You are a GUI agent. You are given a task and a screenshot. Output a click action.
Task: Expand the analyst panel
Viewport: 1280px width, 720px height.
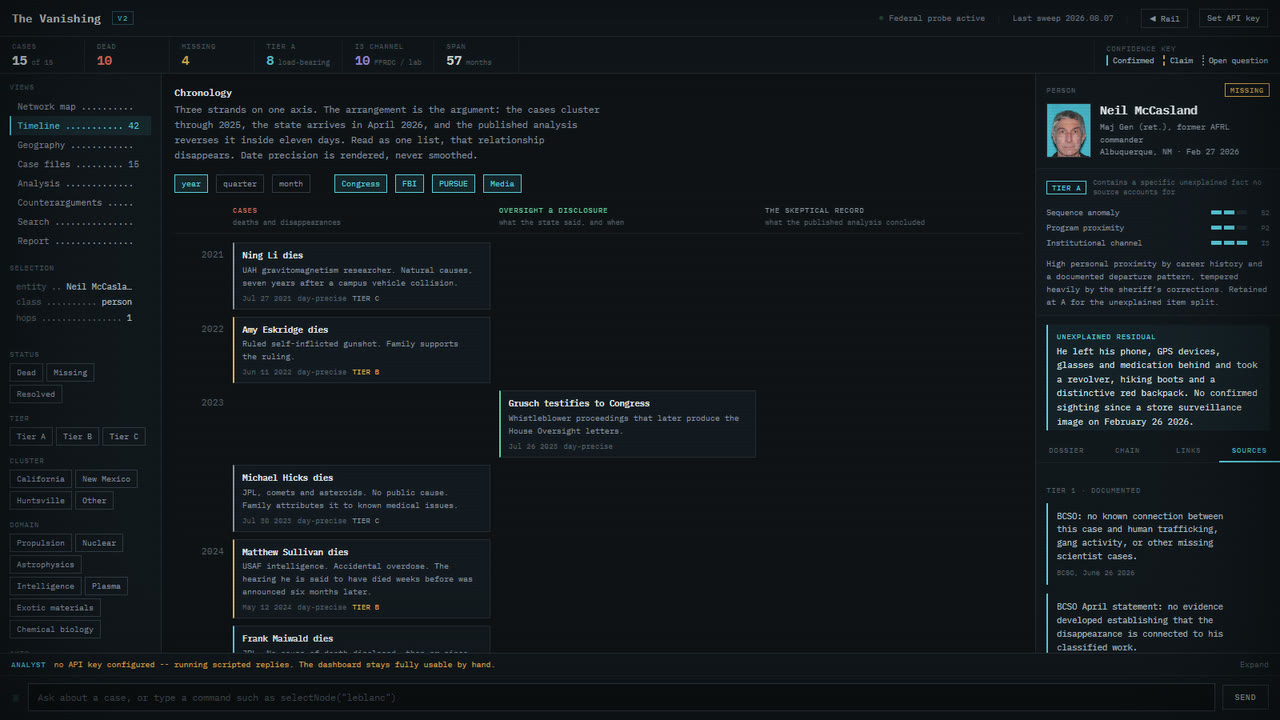1254,665
